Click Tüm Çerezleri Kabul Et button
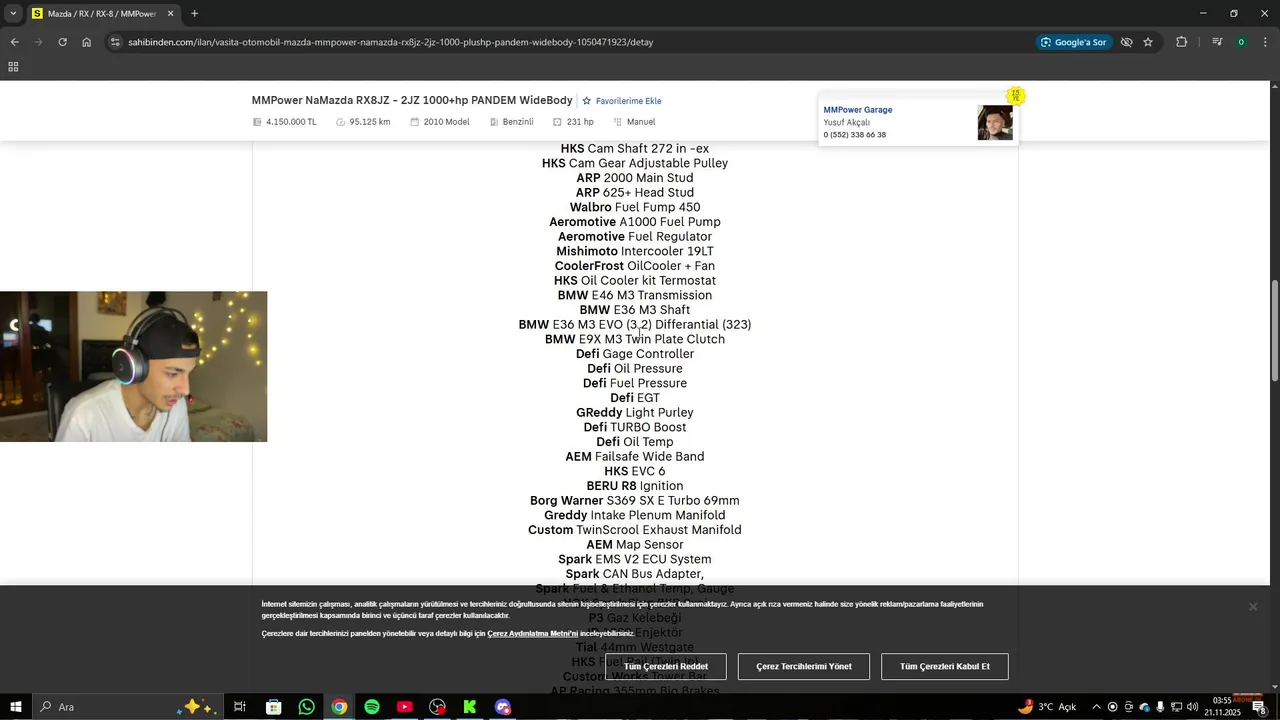 click(x=945, y=666)
